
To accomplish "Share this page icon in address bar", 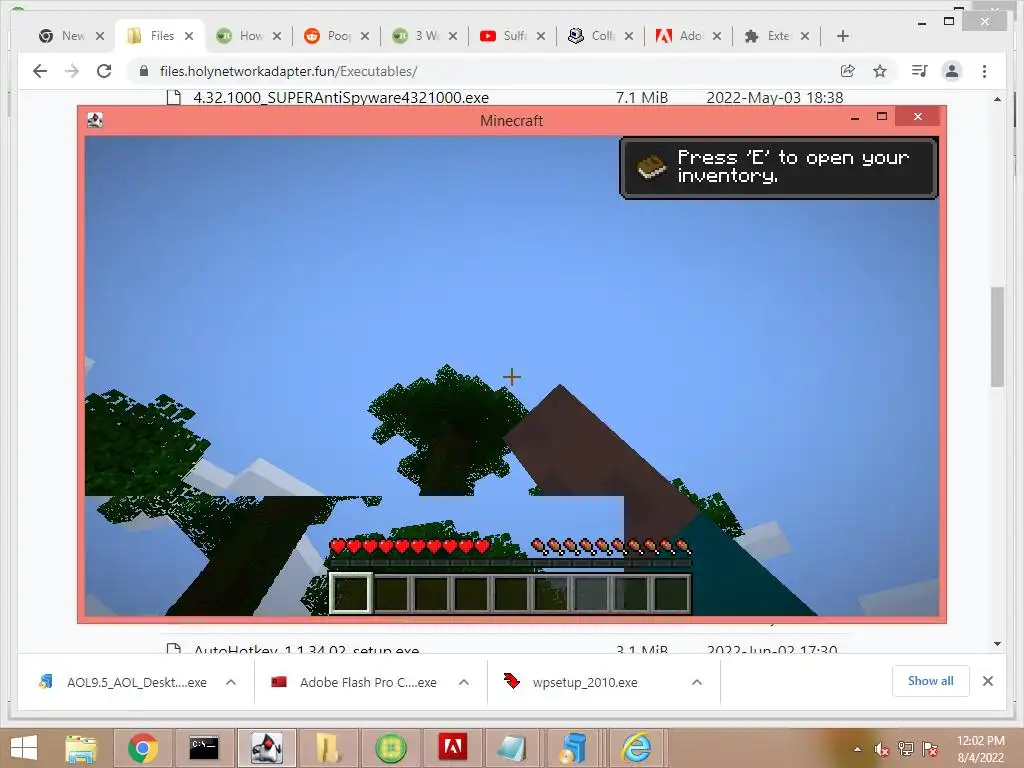I will tap(848, 71).
